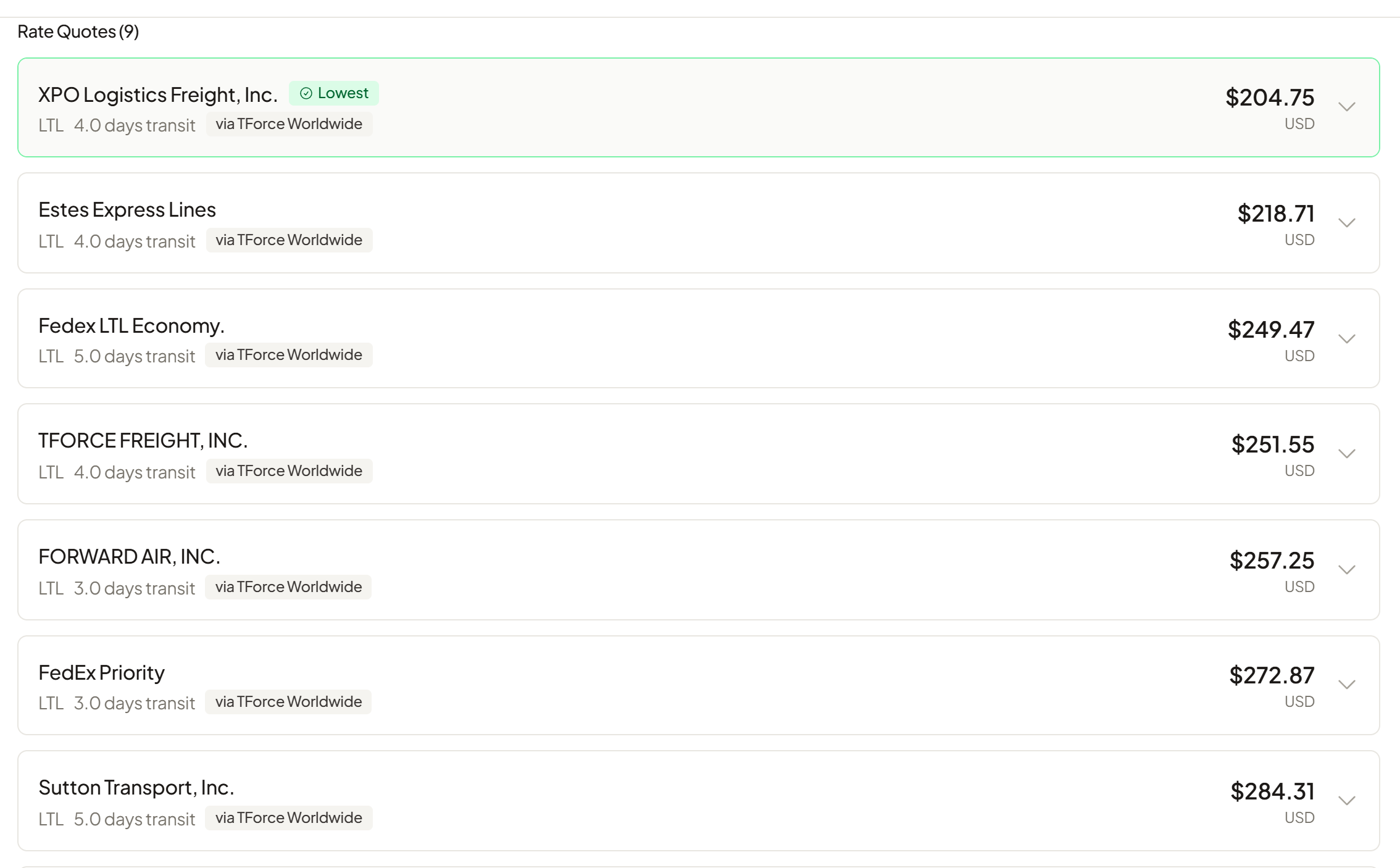Click 3.0 days transit on FORWARD AIR quote
Screen dimensions: 1400x868
(x=134, y=588)
